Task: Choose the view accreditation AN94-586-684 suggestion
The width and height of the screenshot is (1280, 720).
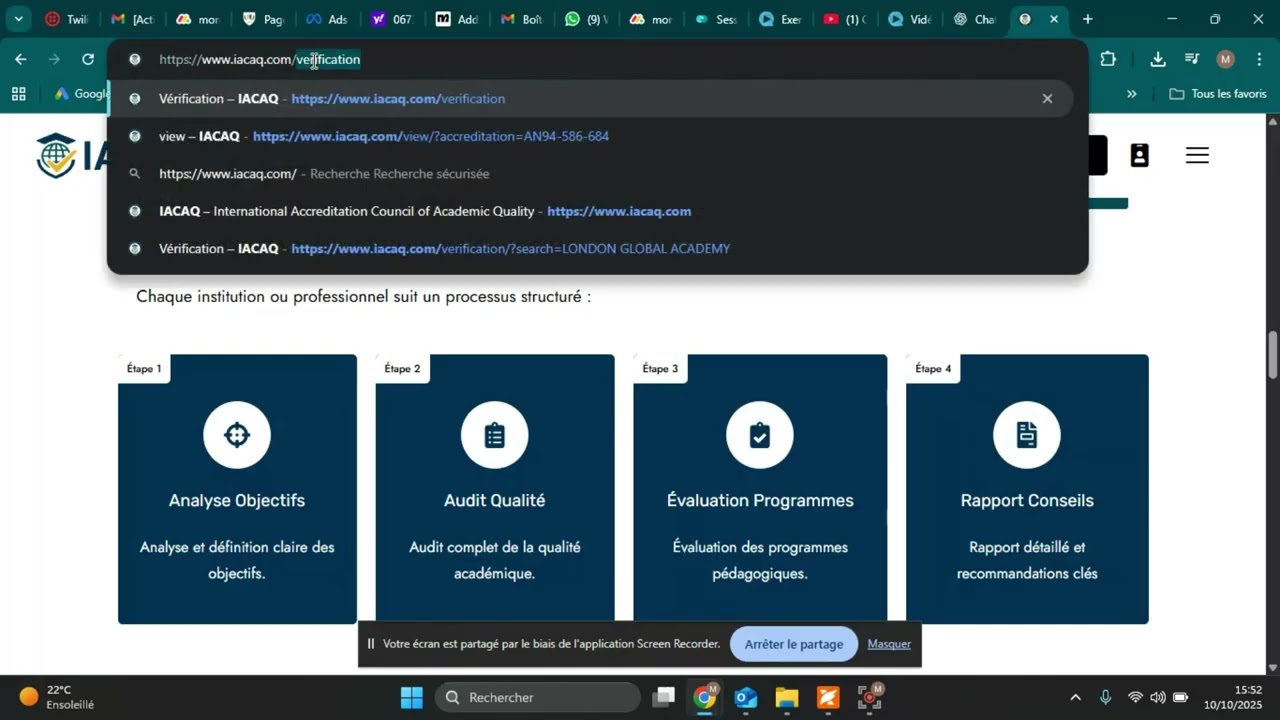Action: pyautogui.click(x=430, y=136)
